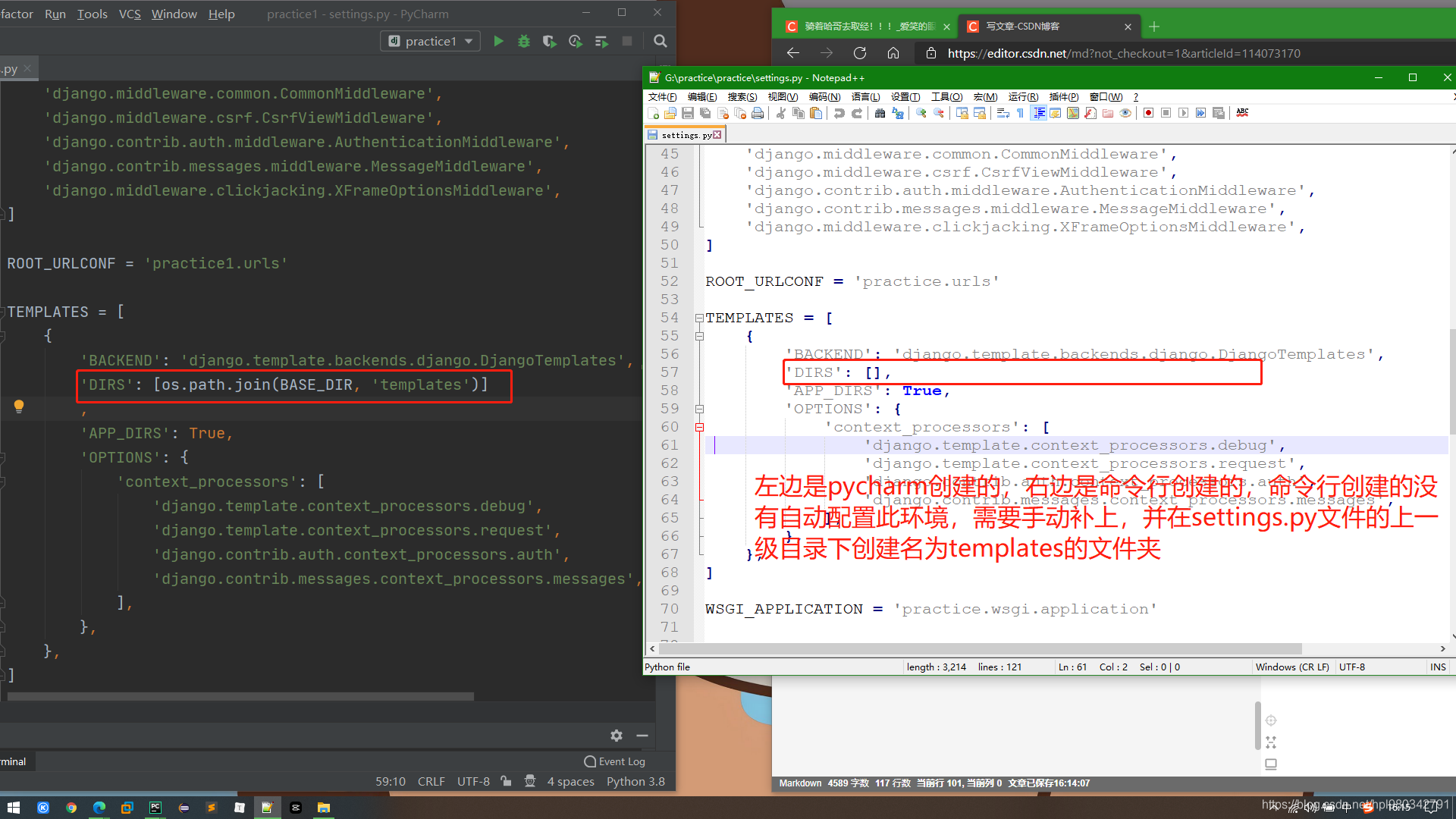Toggle the indent guide button
The image size is (1456, 819).
point(1039,113)
